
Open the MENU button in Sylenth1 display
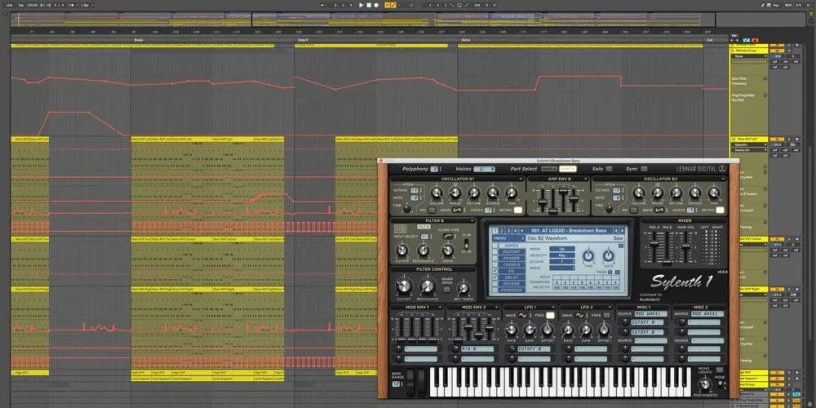tap(508, 238)
